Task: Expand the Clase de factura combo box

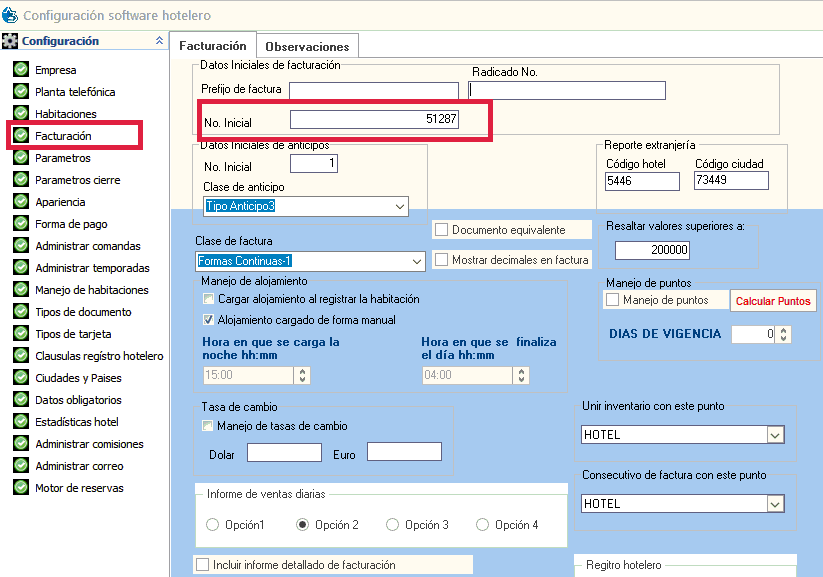Action: (x=416, y=261)
